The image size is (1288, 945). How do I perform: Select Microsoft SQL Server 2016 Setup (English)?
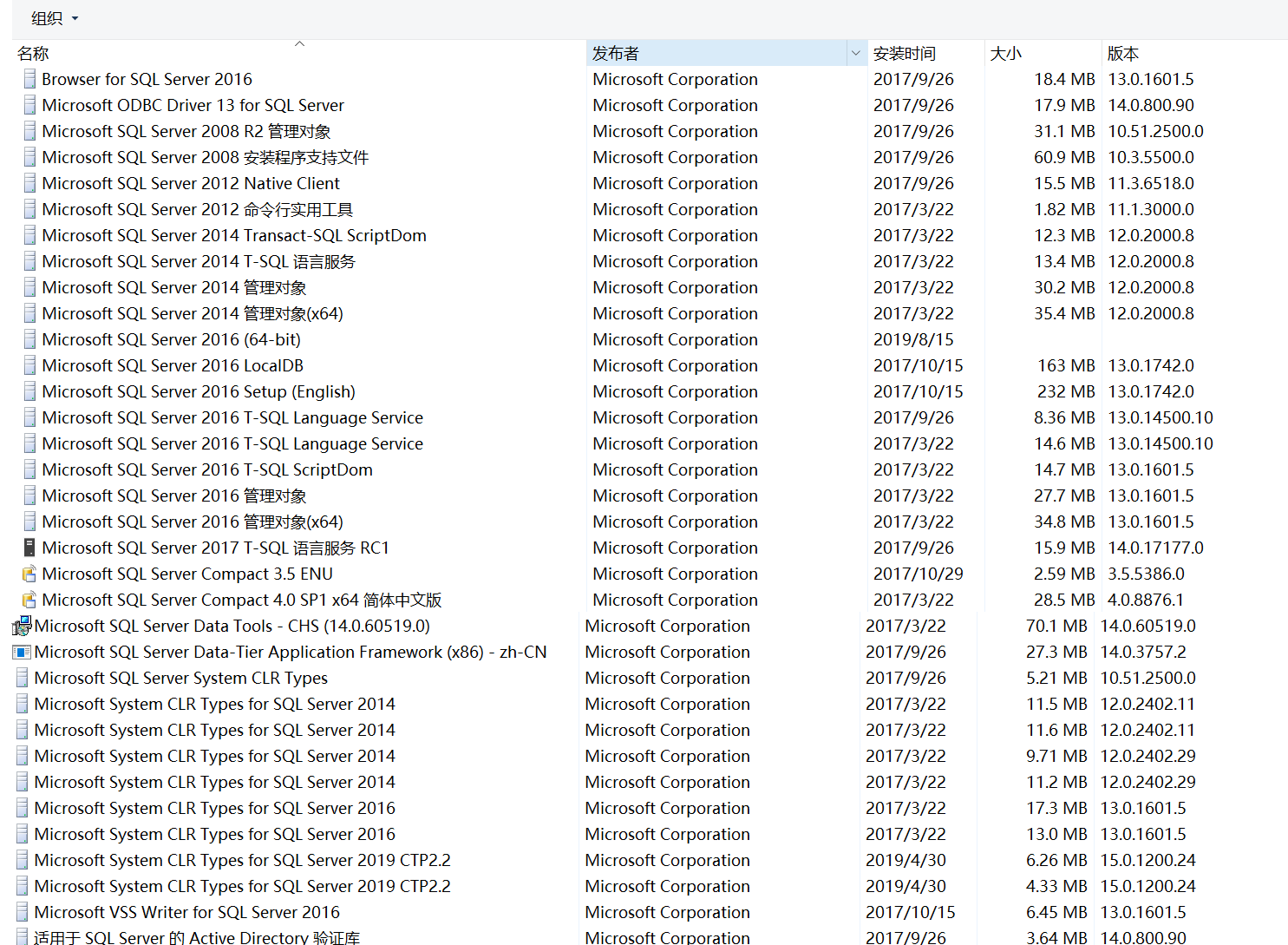199,391
